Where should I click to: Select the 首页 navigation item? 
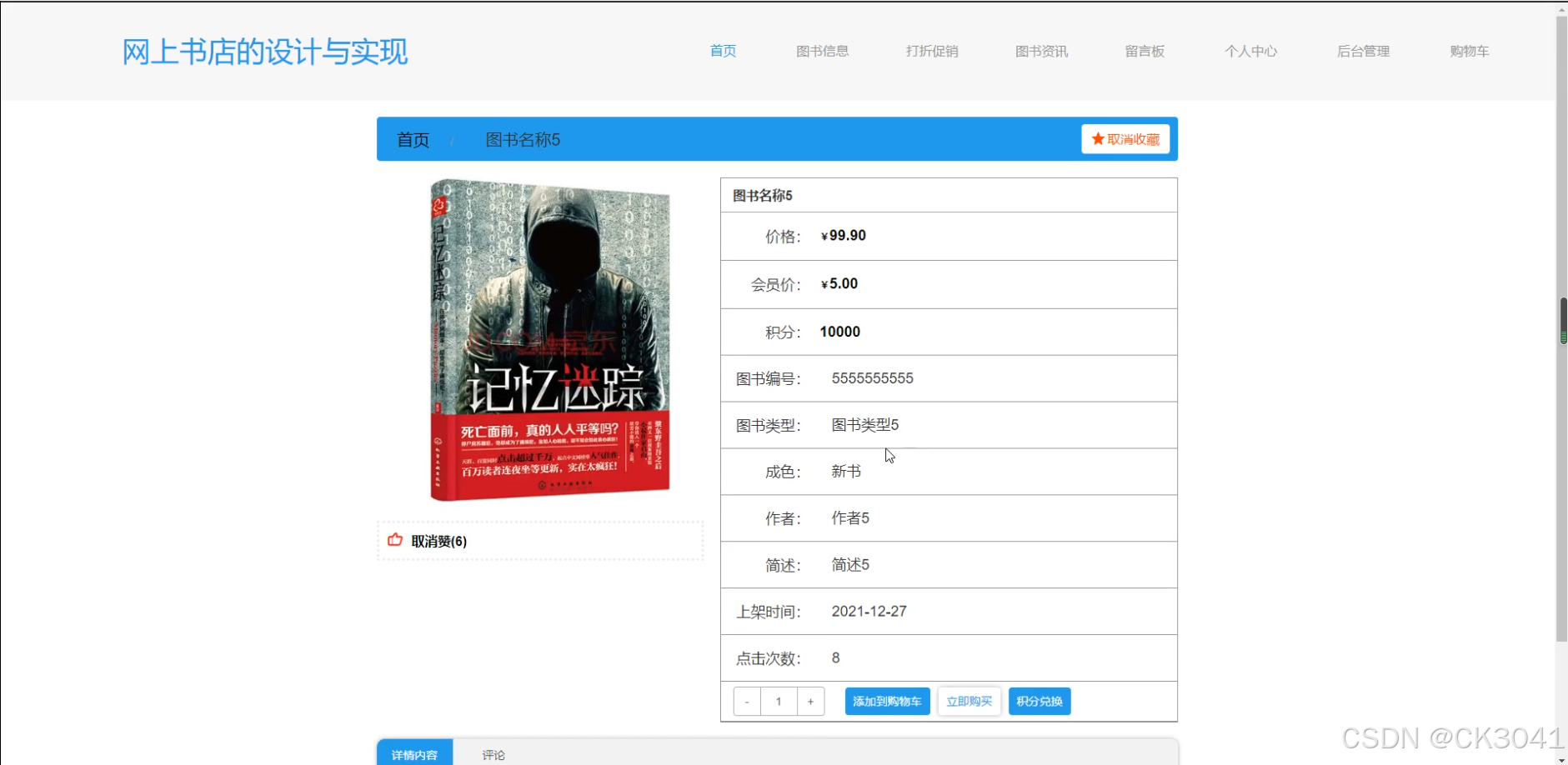click(x=723, y=51)
